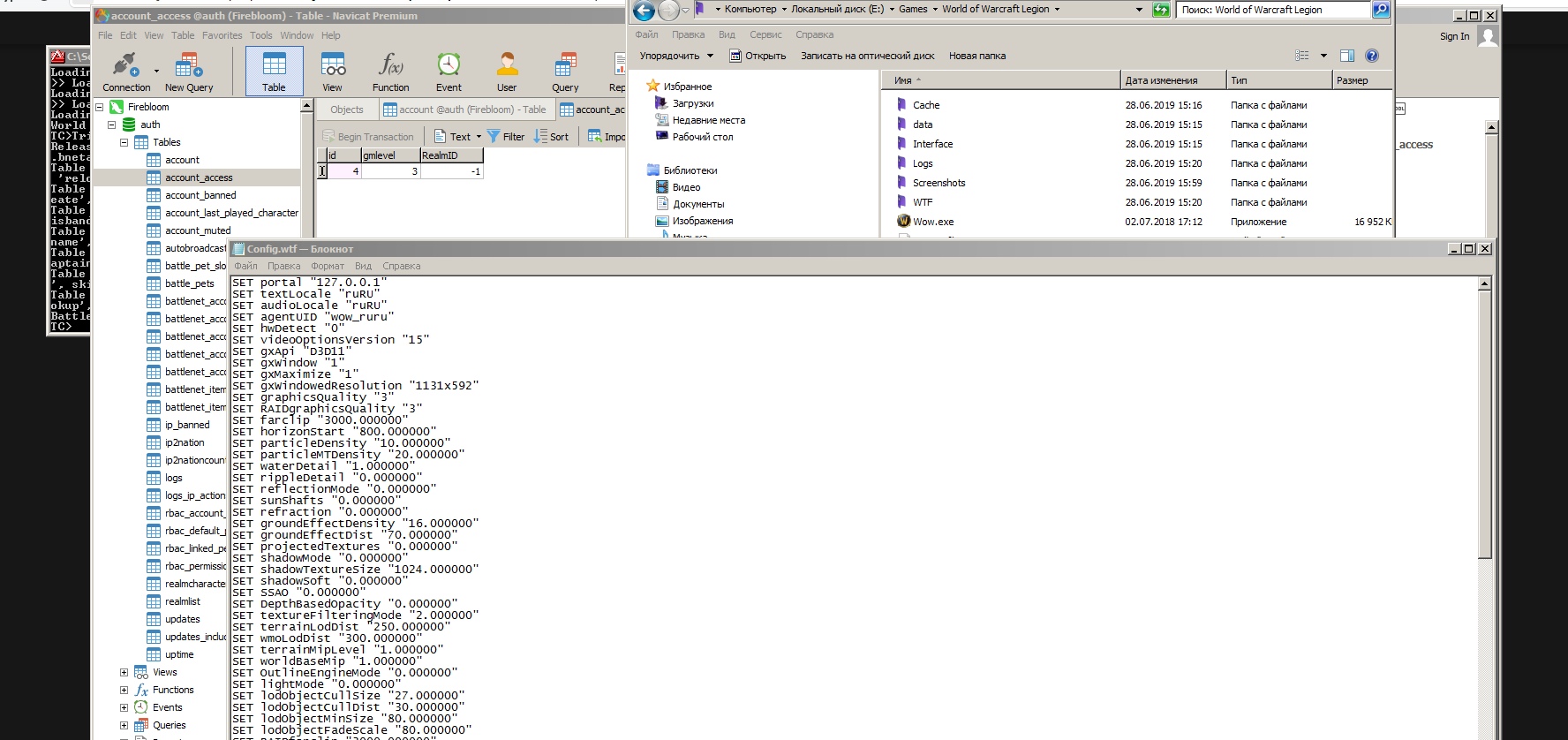Screen dimensions: 1568x740
Task: Click Новая папка button in Explorer
Action: point(976,56)
